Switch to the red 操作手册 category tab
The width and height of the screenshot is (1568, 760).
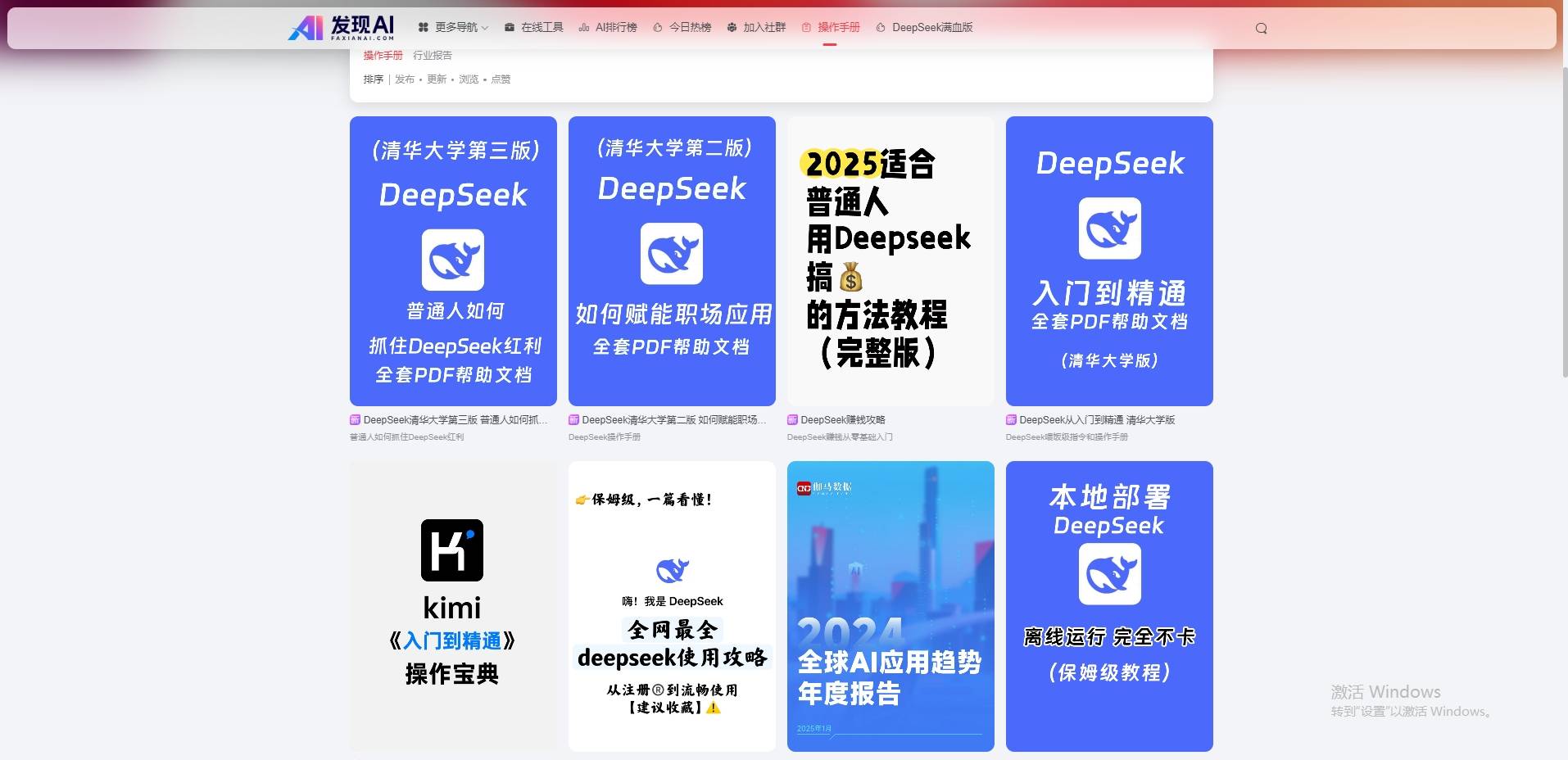[x=383, y=55]
